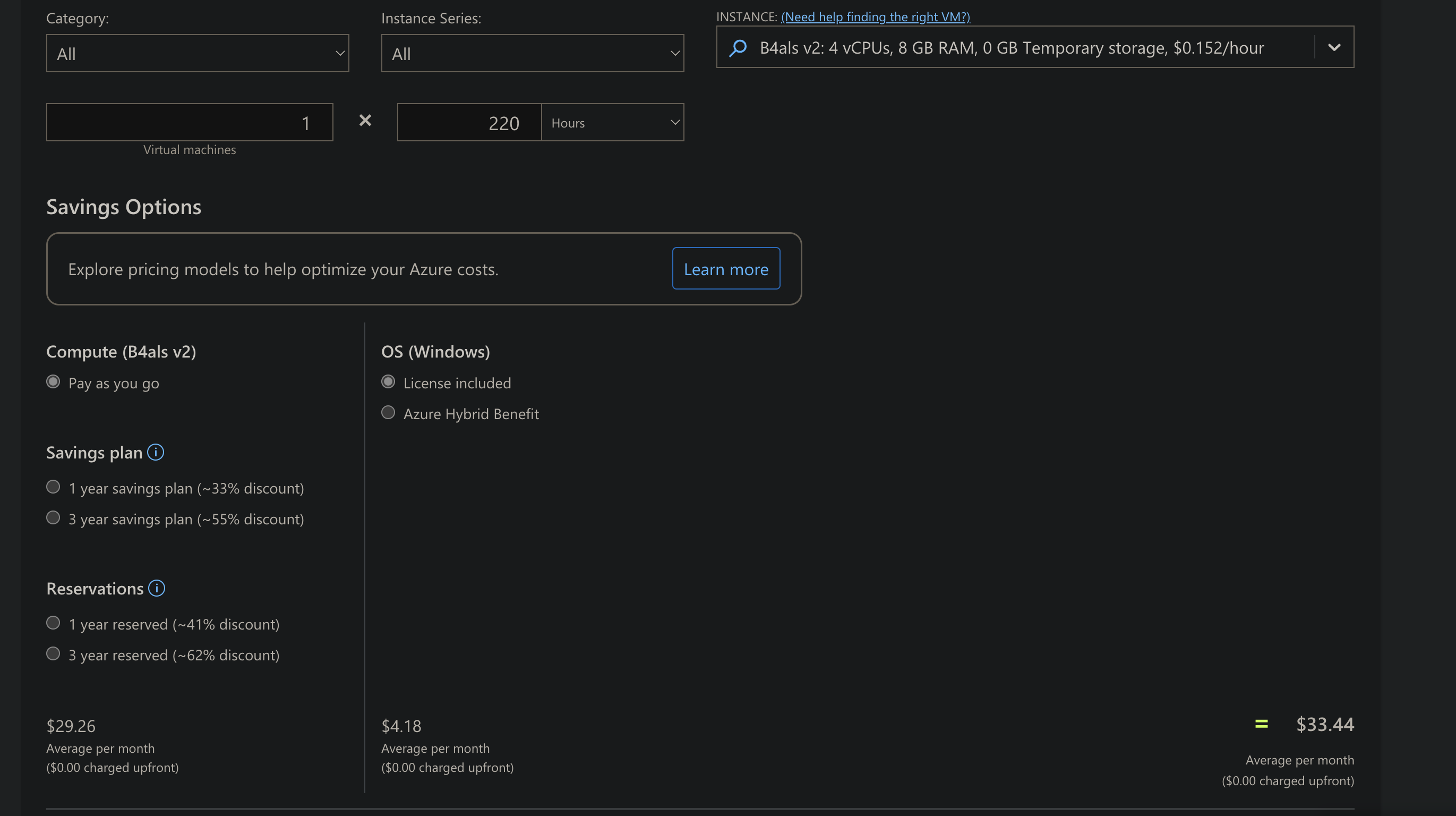
Task: Click the Virtual machines count field
Action: point(190,122)
